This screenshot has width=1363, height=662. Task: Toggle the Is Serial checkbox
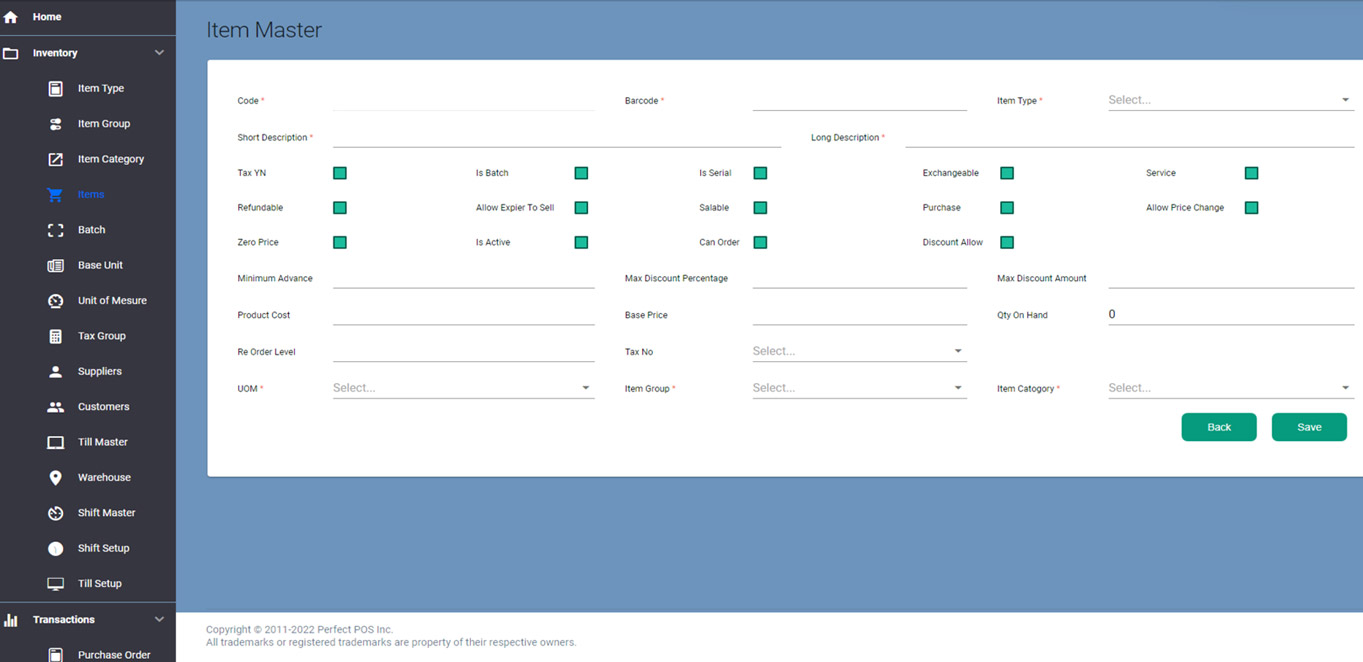pyautogui.click(x=760, y=173)
